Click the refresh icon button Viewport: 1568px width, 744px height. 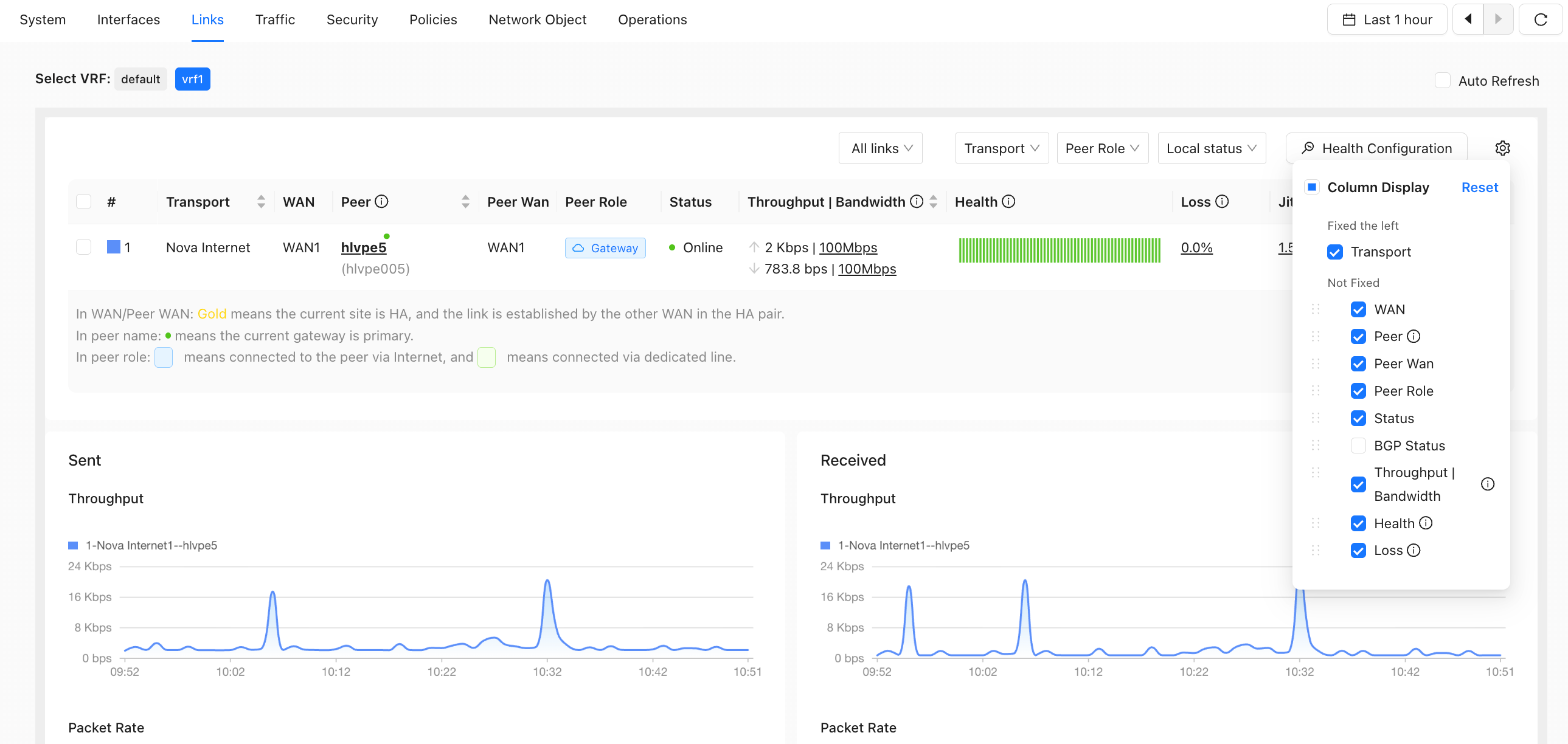1540,19
